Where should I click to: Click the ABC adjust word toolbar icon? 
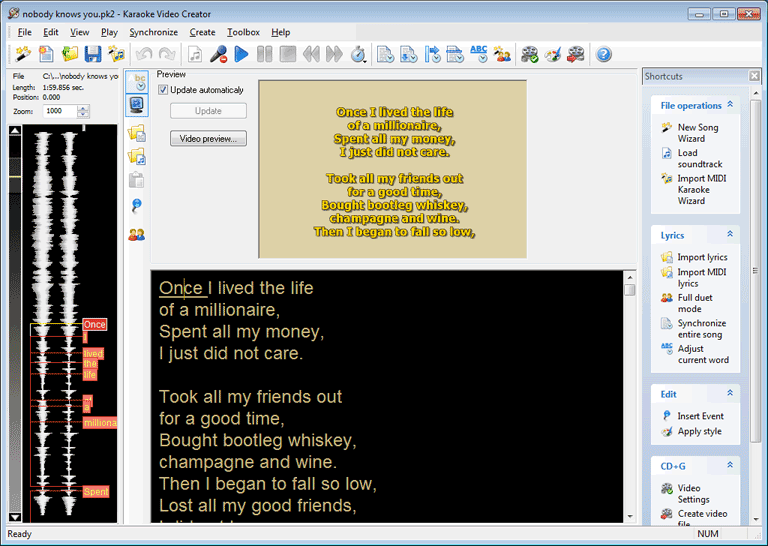point(479,54)
